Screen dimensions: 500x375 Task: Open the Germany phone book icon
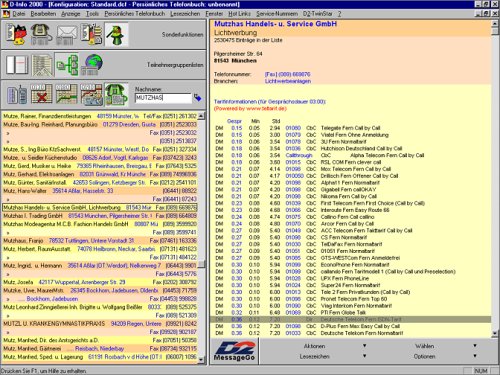(x=16, y=34)
